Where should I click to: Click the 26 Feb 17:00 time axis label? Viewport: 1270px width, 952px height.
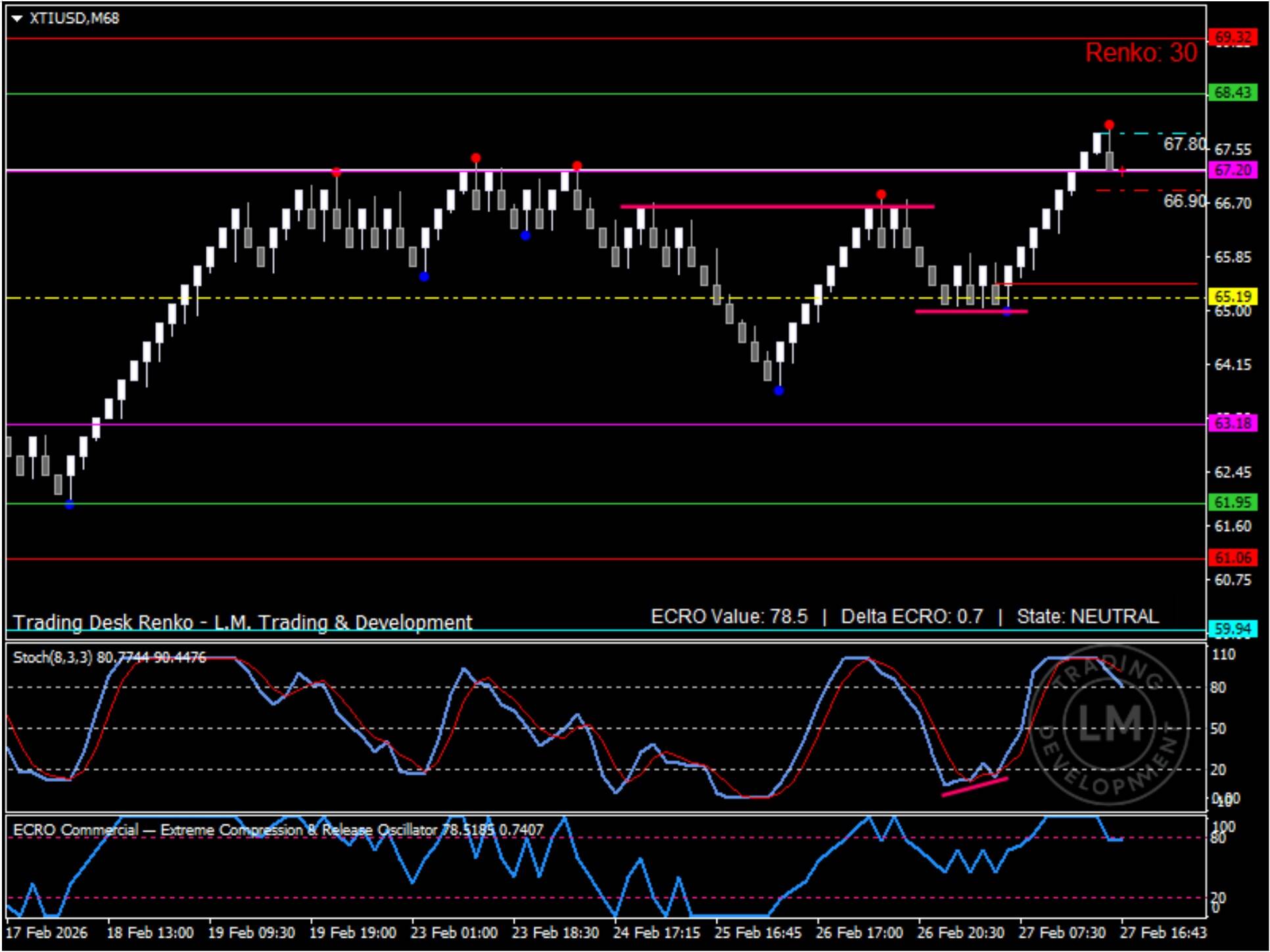[859, 933]
